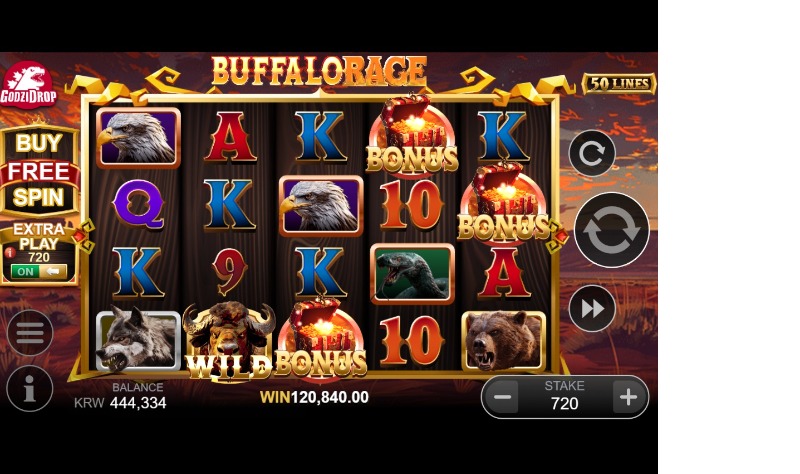Increase stake with the plus button
Screen dimensions: 800x474
click(628, 397)
